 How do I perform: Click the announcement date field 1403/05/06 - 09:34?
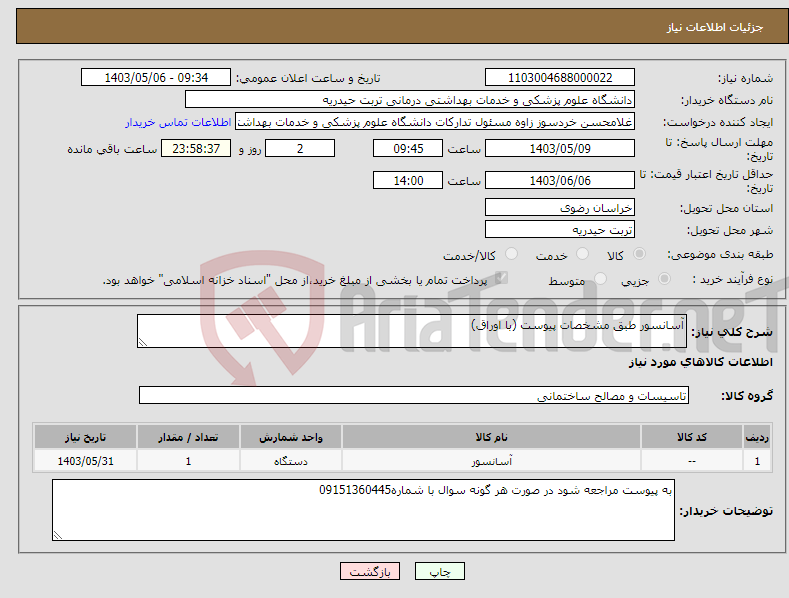click(156, 78)
